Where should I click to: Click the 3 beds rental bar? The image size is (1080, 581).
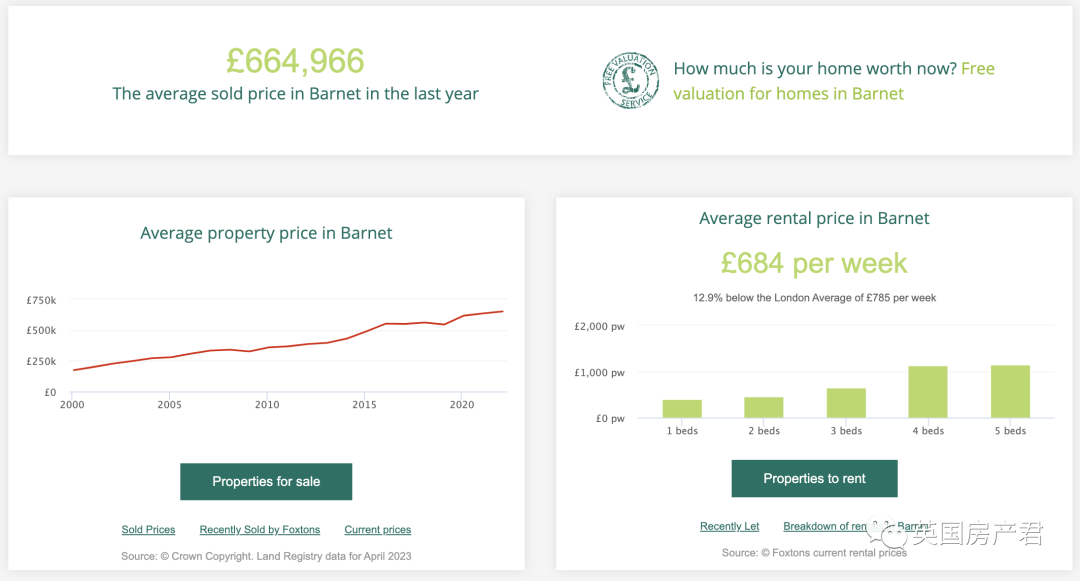pos(846,403)
